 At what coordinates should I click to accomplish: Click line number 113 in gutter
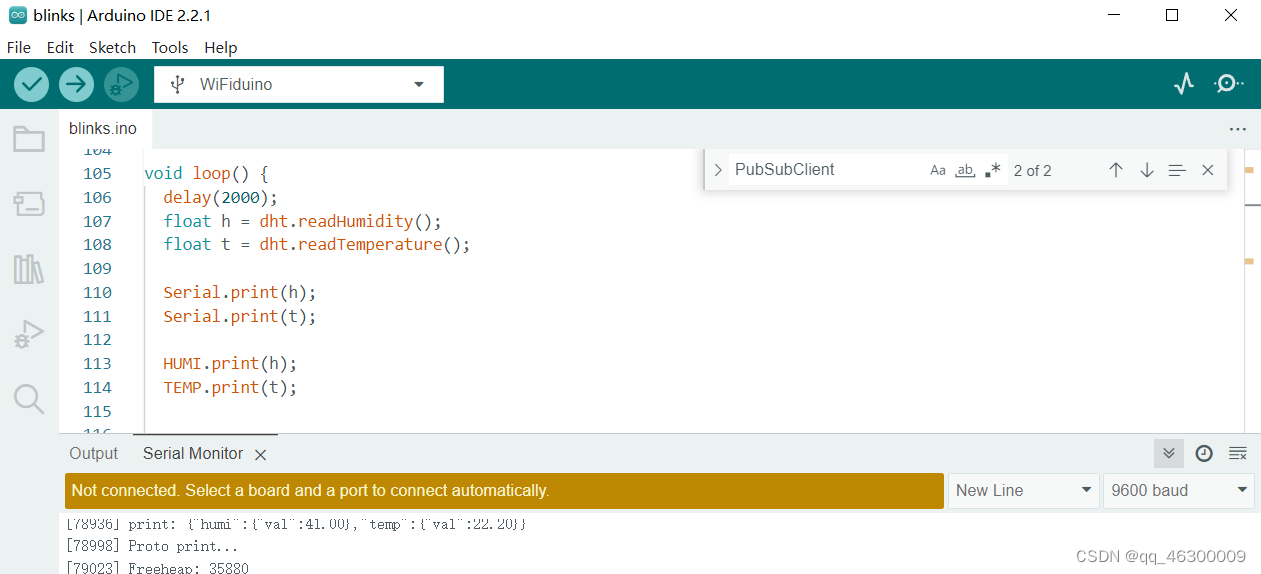[98, 364]
